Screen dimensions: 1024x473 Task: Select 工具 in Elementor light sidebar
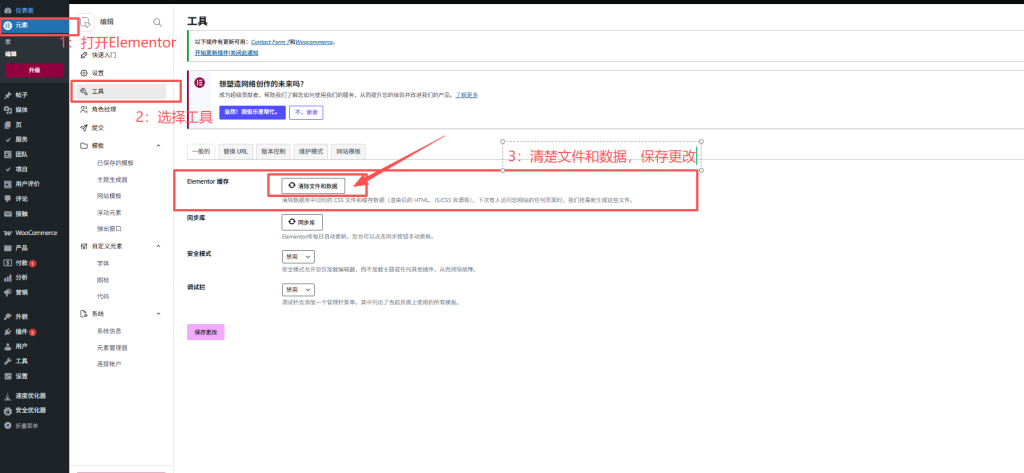121,91
